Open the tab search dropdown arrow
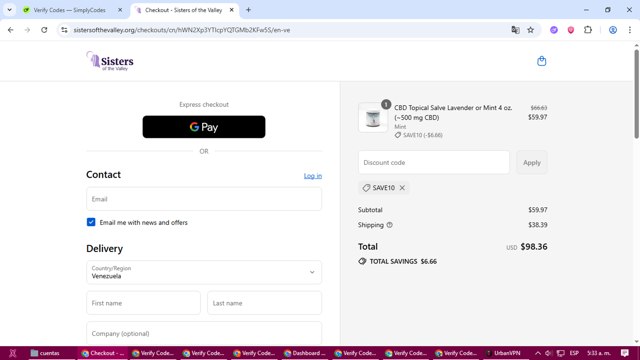 [x=9, y=10]
